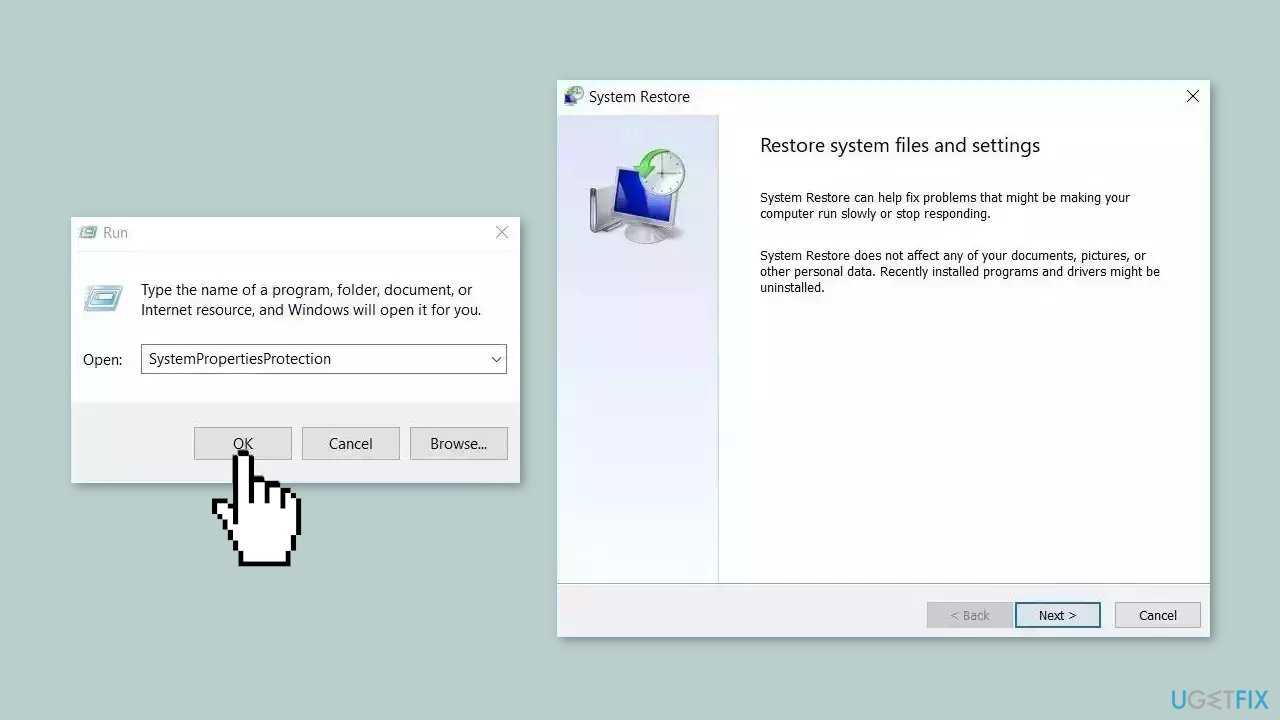Close the Run dialog window
Screen dimensions: 1280x720
502,232
